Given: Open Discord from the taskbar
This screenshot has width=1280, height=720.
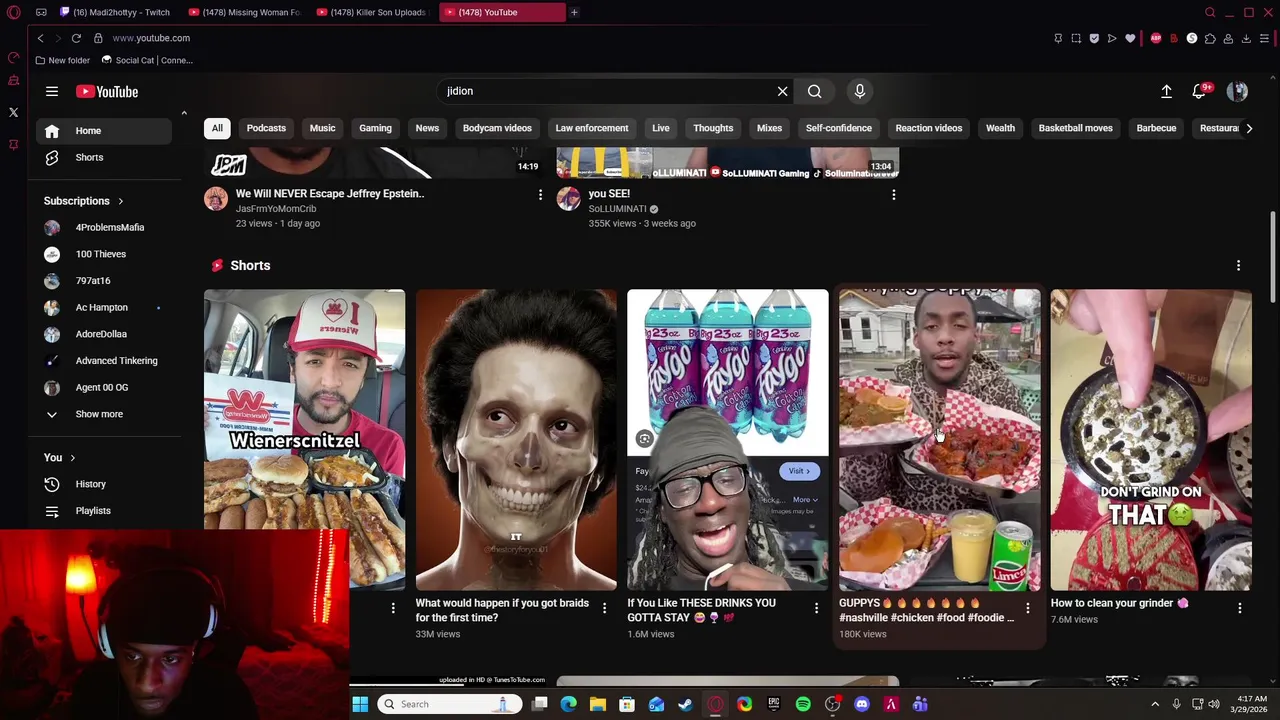Looking at the screenshot, I should point(862,704).
